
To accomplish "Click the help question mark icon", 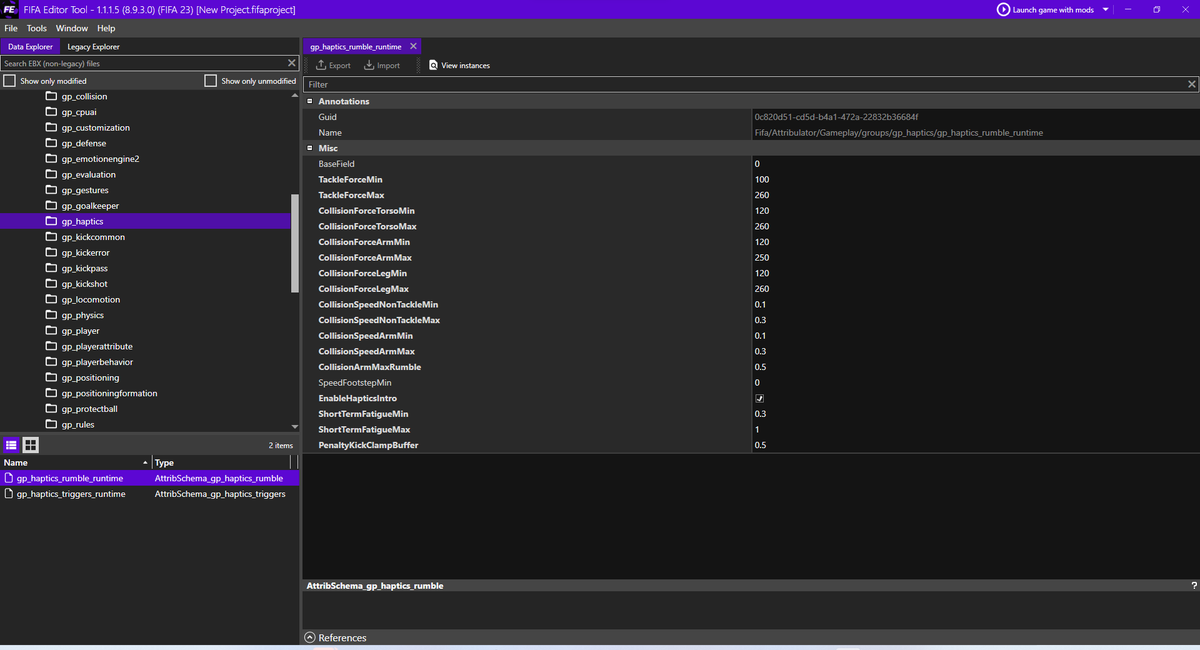I will pos(1193,585).
